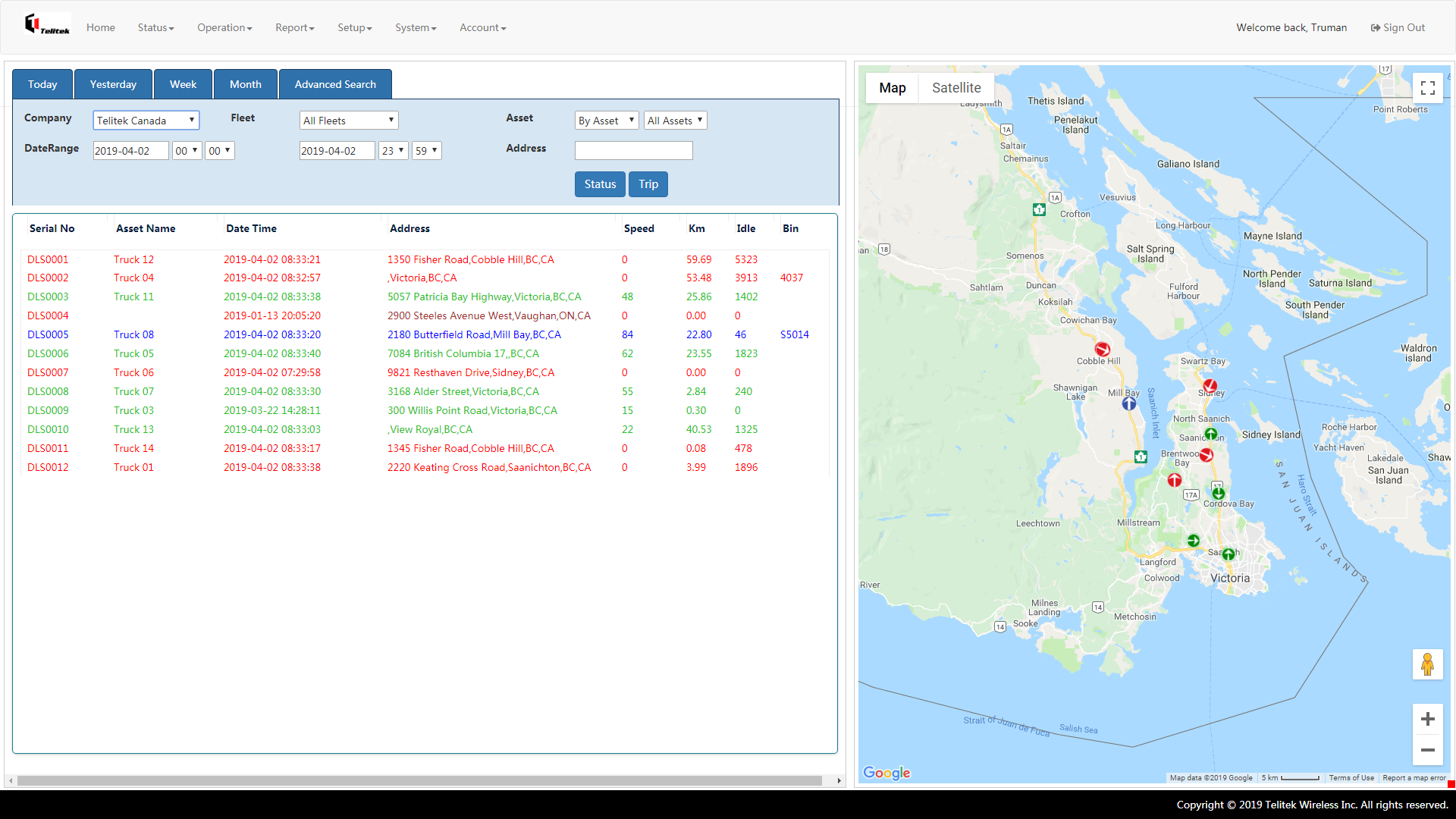The height and width of the screenshot is (819, 1456).
Task: Open the Advanced Search tab
Action: pos(335,84)
